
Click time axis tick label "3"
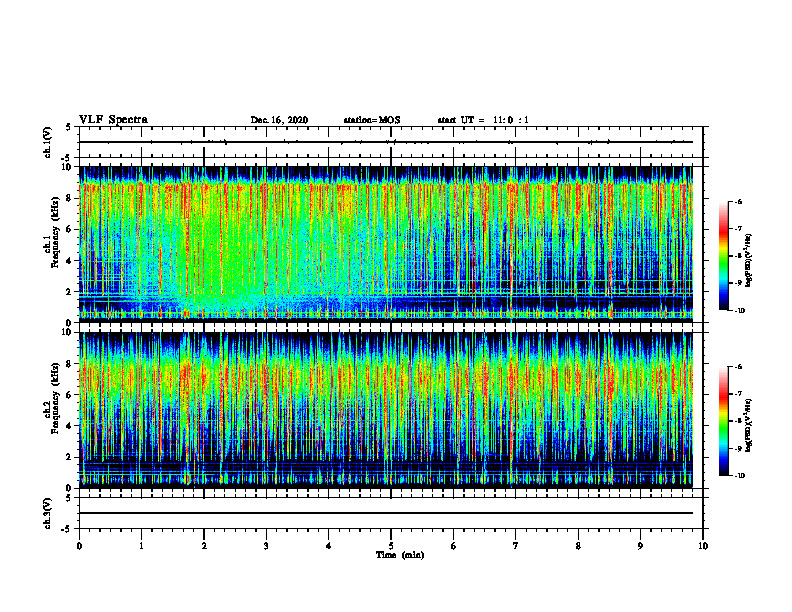[266, 546]
